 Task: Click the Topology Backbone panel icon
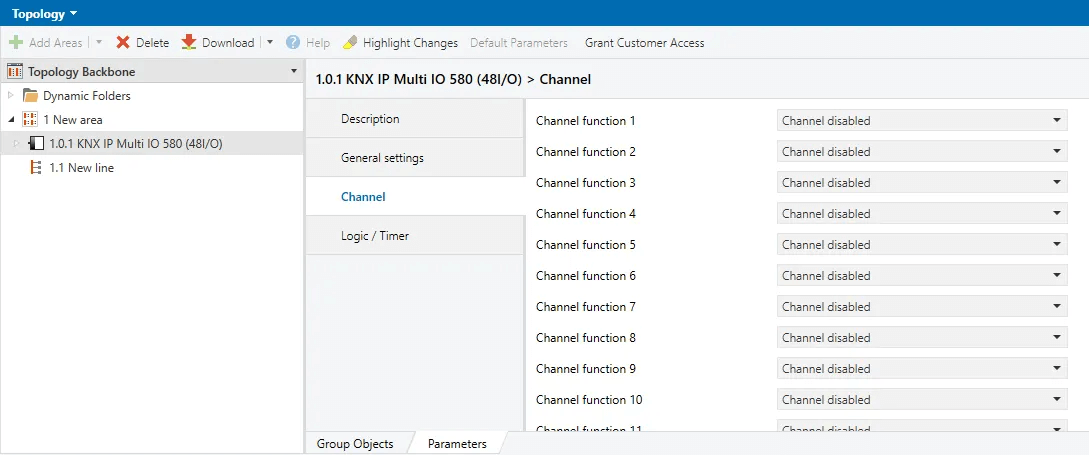(x=15, y=72)
